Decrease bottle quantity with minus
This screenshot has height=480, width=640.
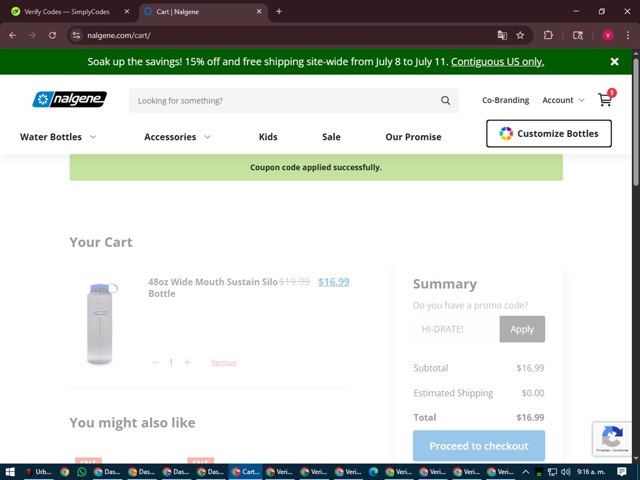[x=155, y=362]
